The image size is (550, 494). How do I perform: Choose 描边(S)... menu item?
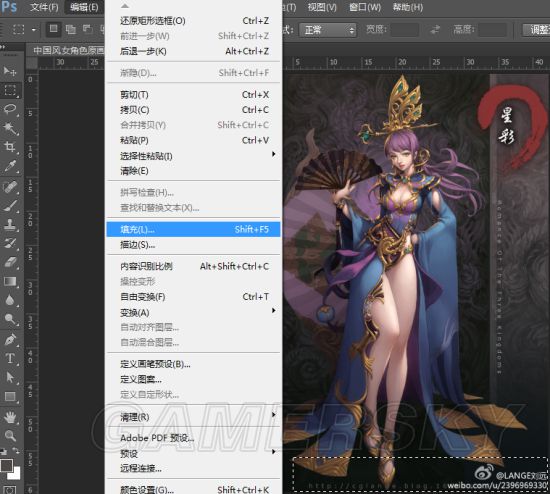(193, 245)
